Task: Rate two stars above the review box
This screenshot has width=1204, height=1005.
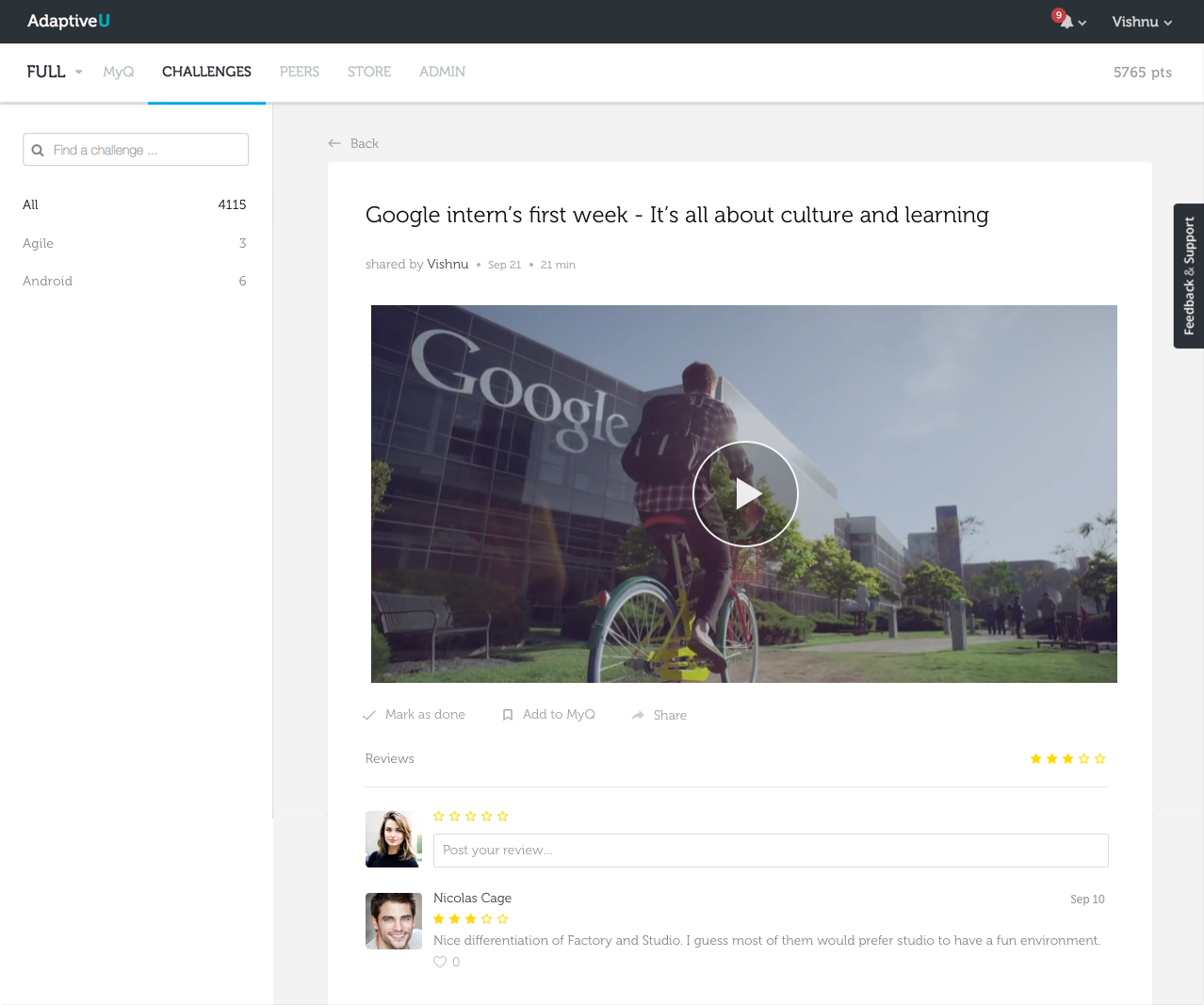Action: [454, 816]
